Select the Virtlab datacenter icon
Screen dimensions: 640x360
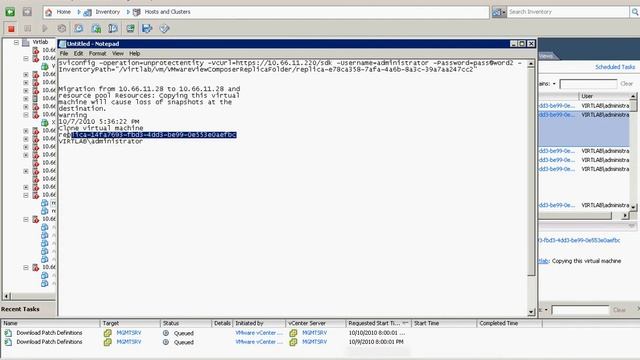point(26,42)
